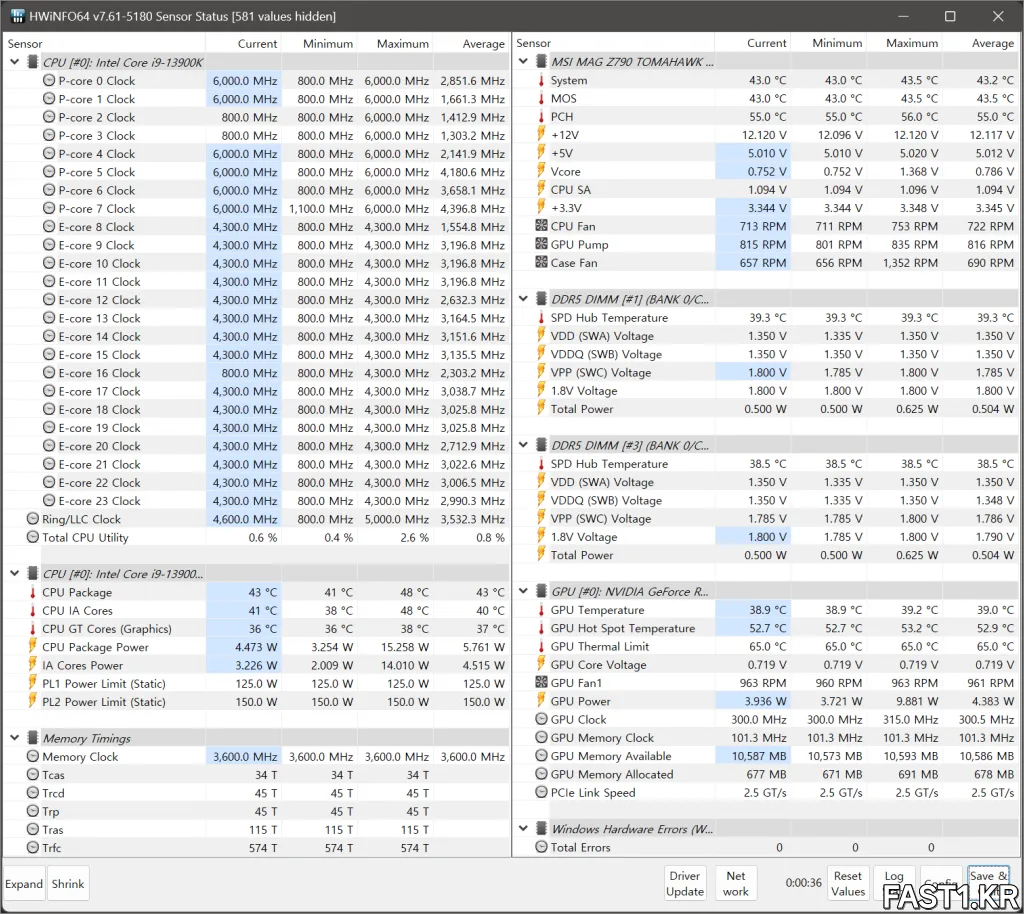Screen dimensions: 1024x914
Task: Select the P-core 7 Clock row label
Action: point(97,209)
